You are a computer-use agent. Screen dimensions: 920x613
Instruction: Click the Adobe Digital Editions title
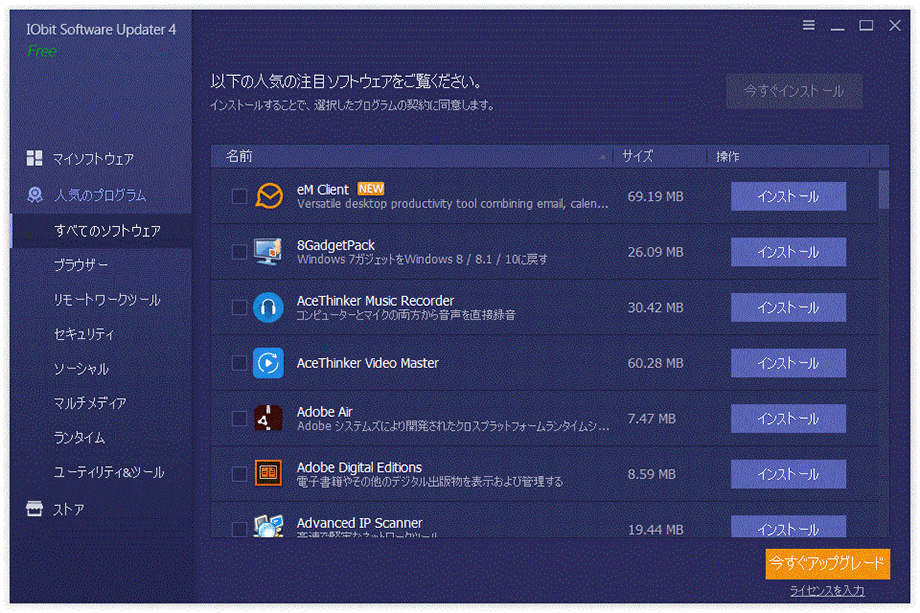click(x=359, y=467)
